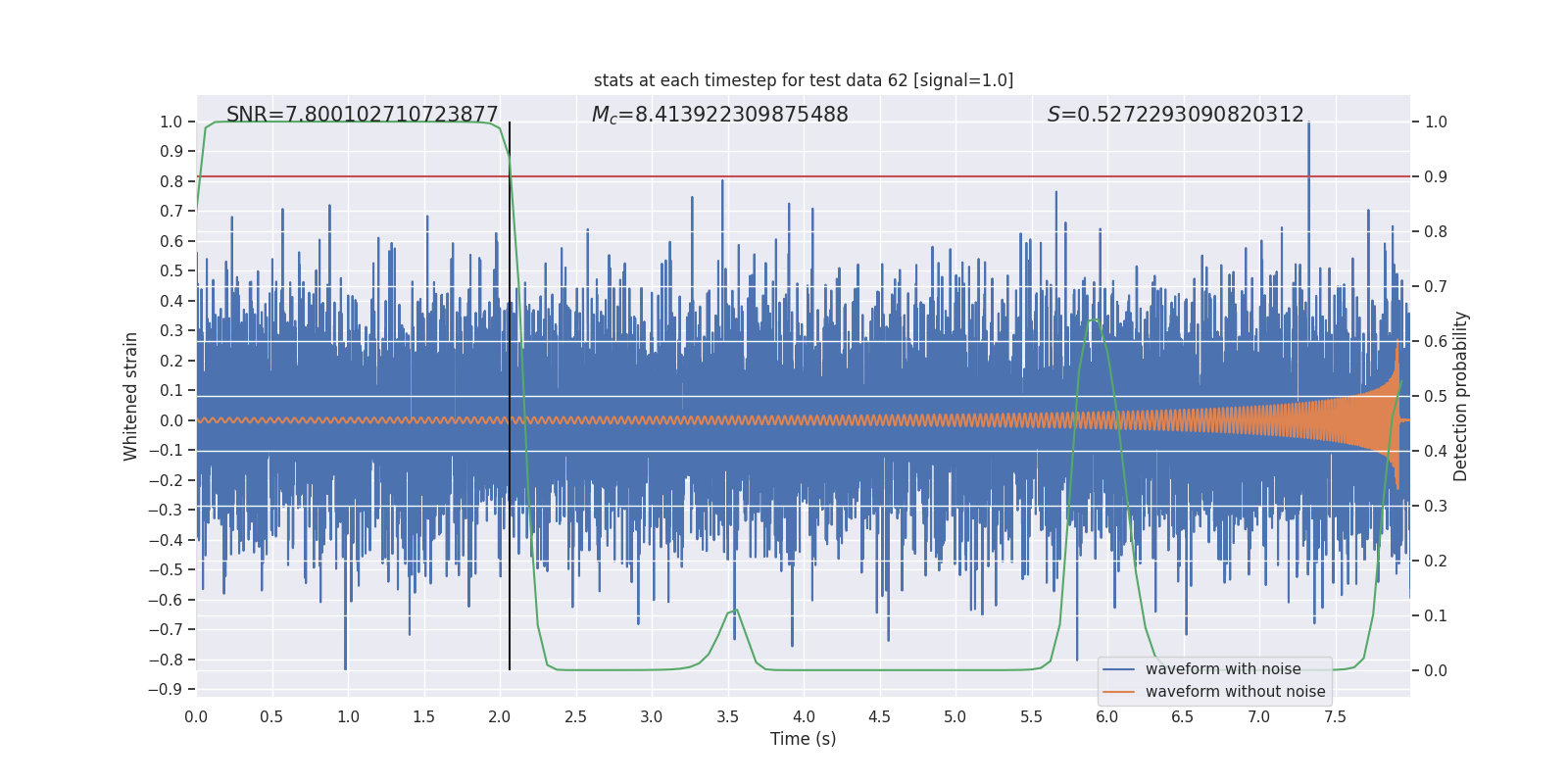The height and width of the screenshot is (784, 1568).
Task: Click the red horizontal threshold line
Action: (x=784, y=176)
